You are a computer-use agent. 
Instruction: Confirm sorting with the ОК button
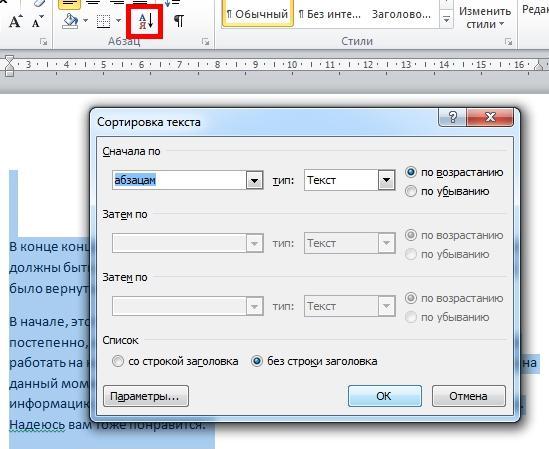[384, 396]
